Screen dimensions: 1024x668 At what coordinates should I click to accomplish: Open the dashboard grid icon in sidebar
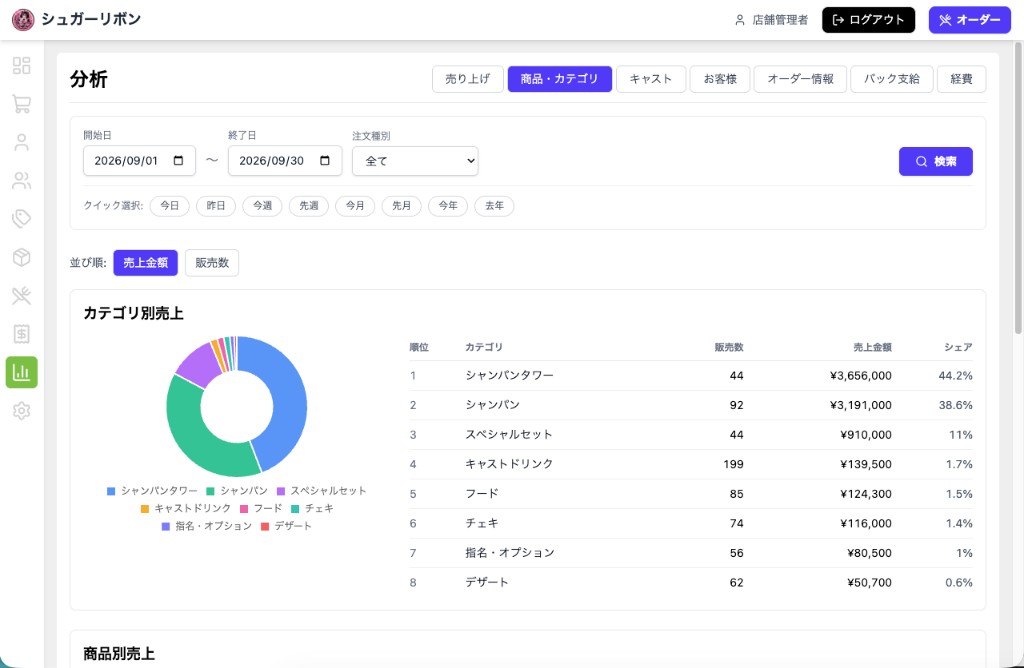(x=22, y=65)
